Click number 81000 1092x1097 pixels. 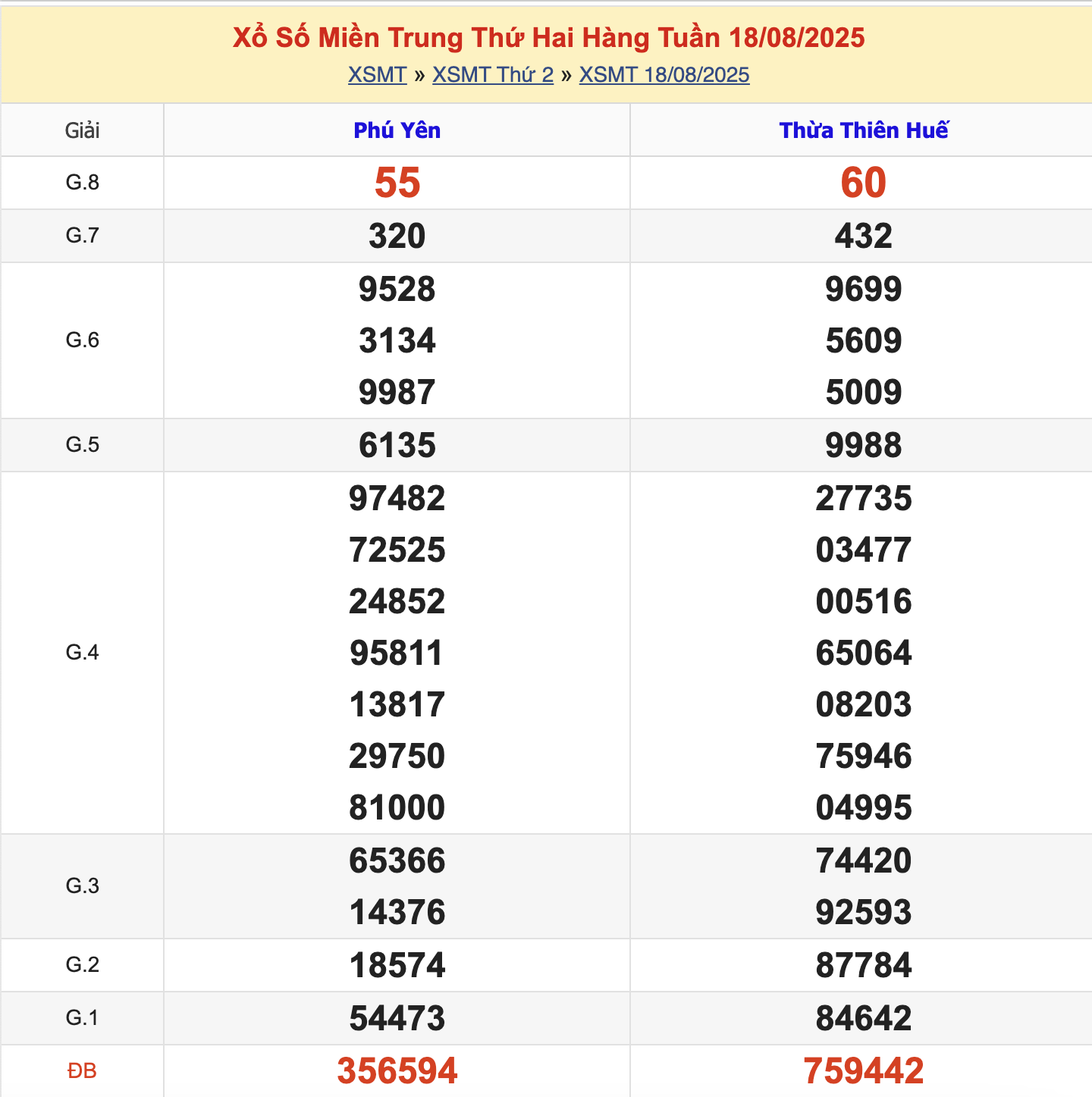397,807
